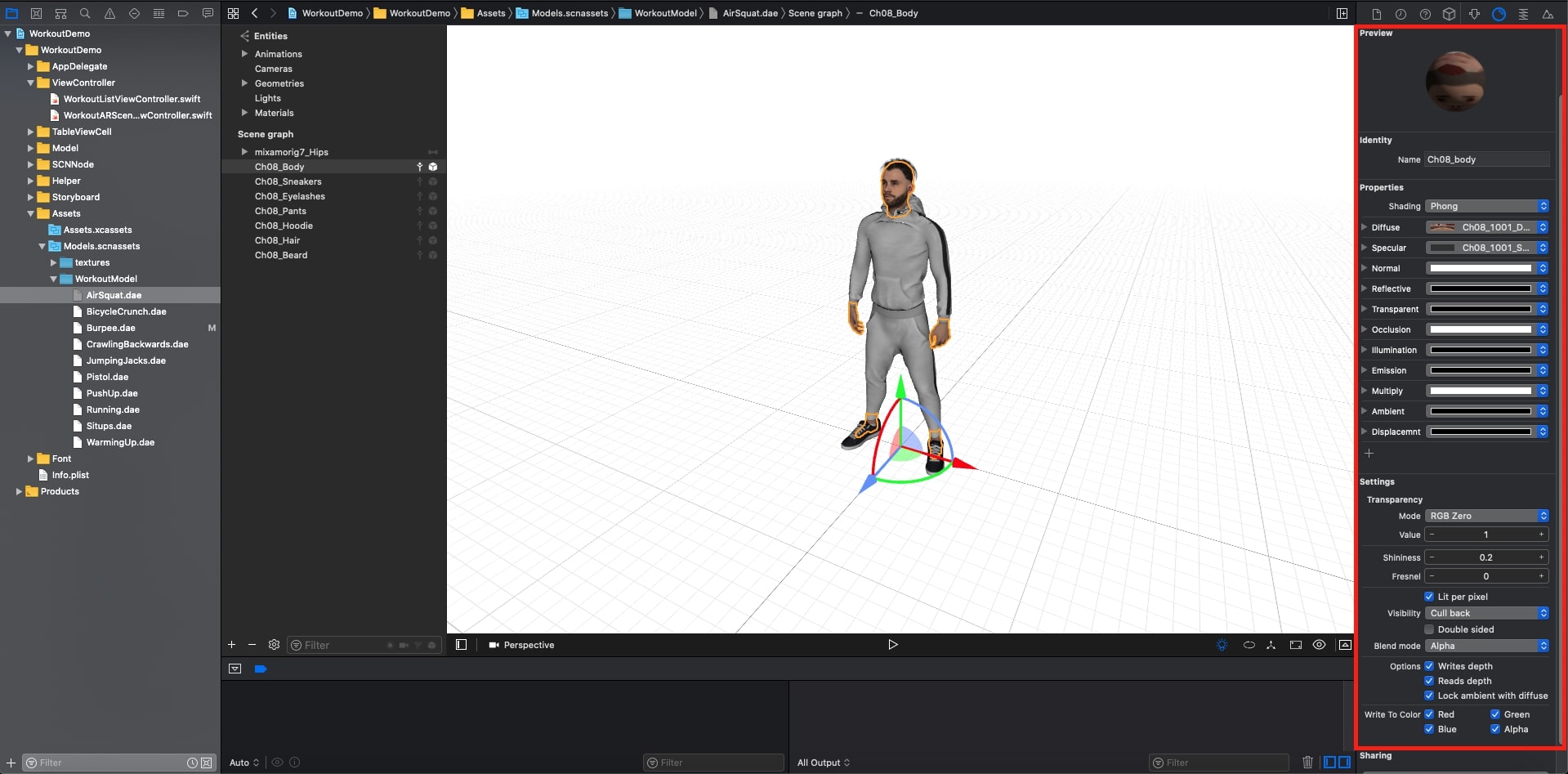Screen dimensions: 1568x774
Task: Open the Report navigator speech icon
Action: [208, 13]
